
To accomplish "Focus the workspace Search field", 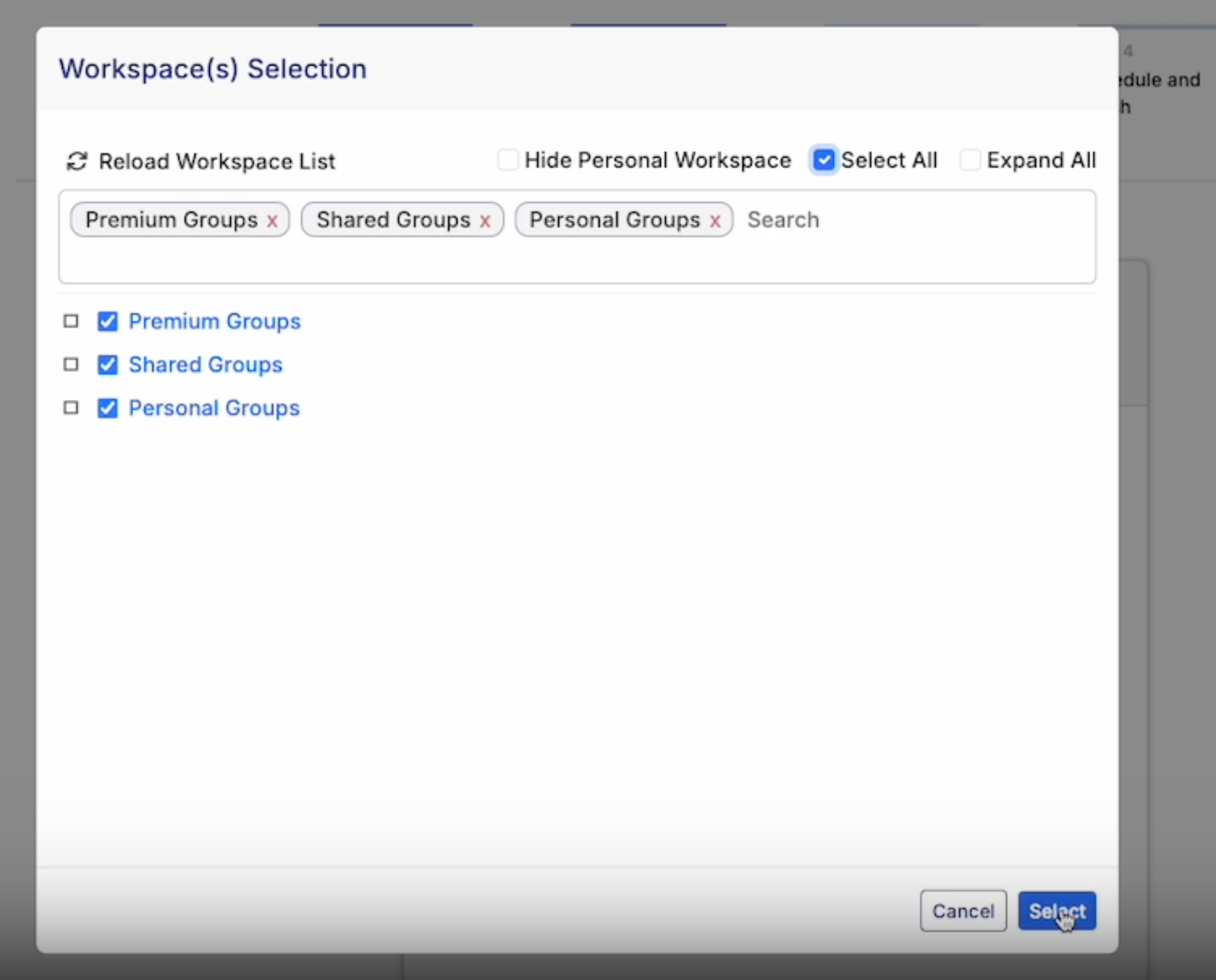I will [906, 220].
